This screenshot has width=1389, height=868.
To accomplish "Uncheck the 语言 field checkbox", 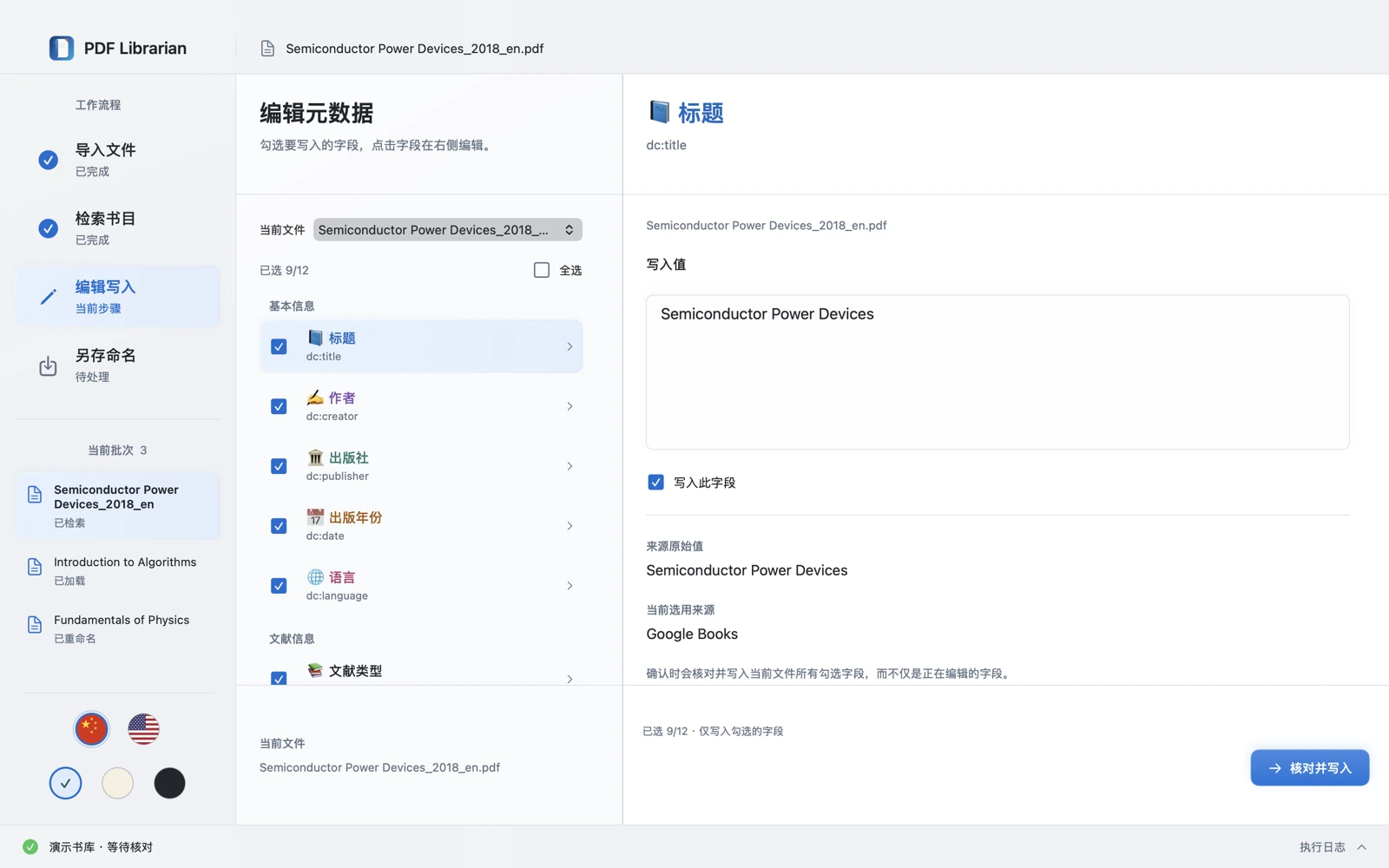I will (x=279, y=586).
